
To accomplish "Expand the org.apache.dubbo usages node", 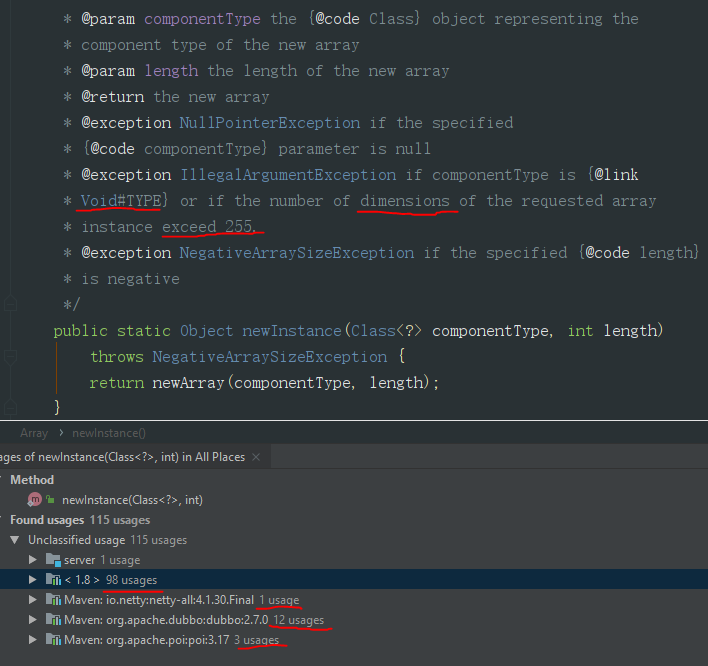I will click(x=33, y=619).
